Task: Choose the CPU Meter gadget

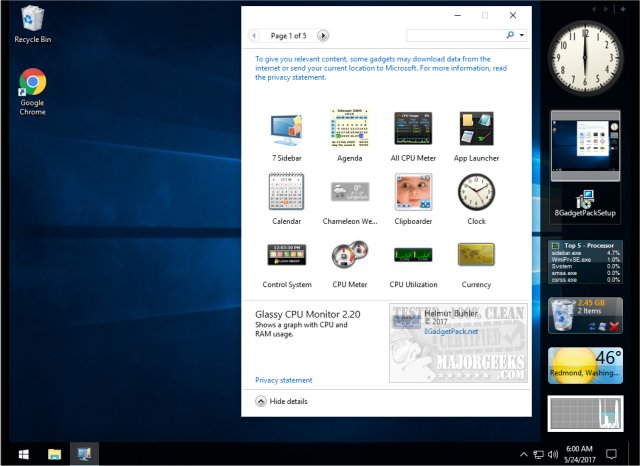Action: (x=350, y=255)
